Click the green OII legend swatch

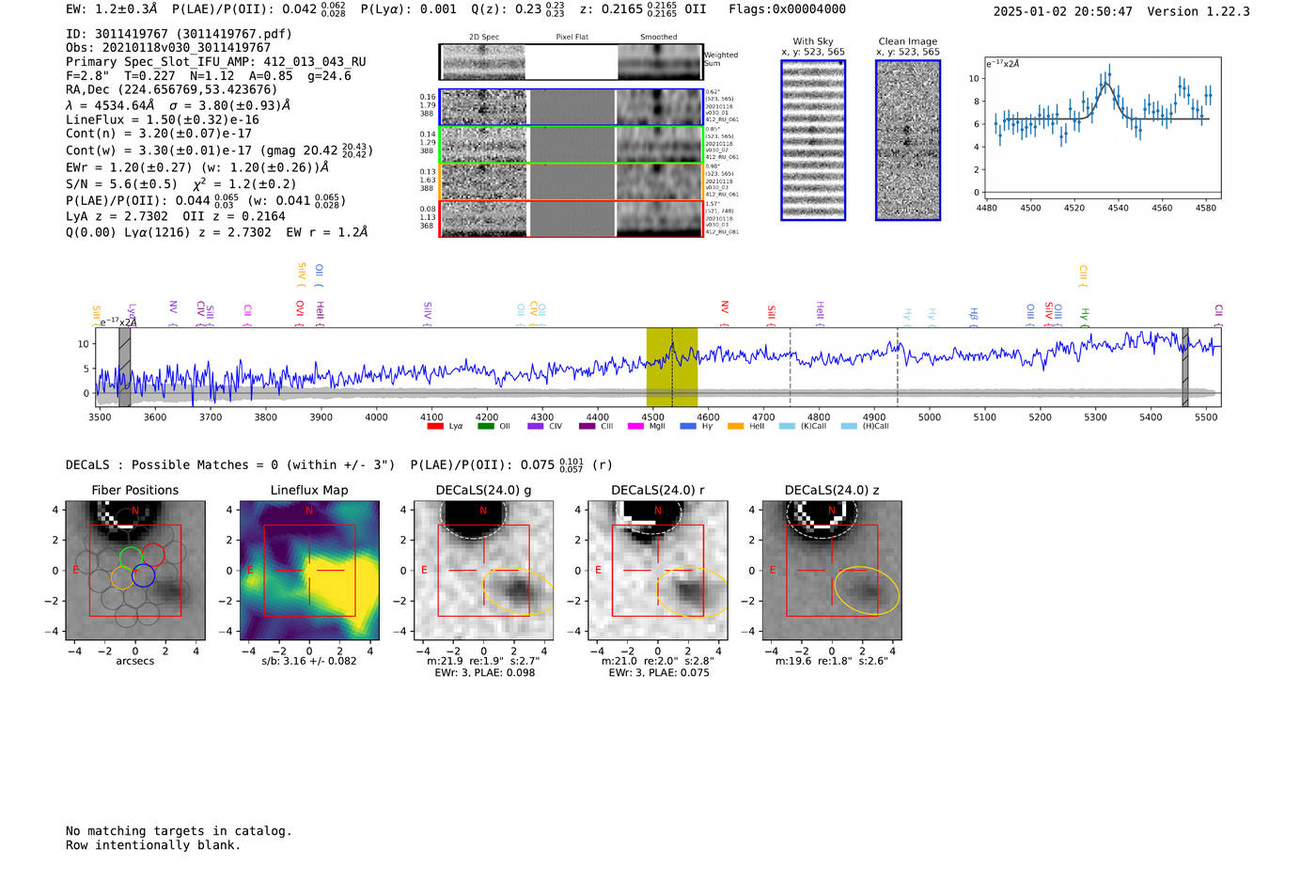coord(486,427)
